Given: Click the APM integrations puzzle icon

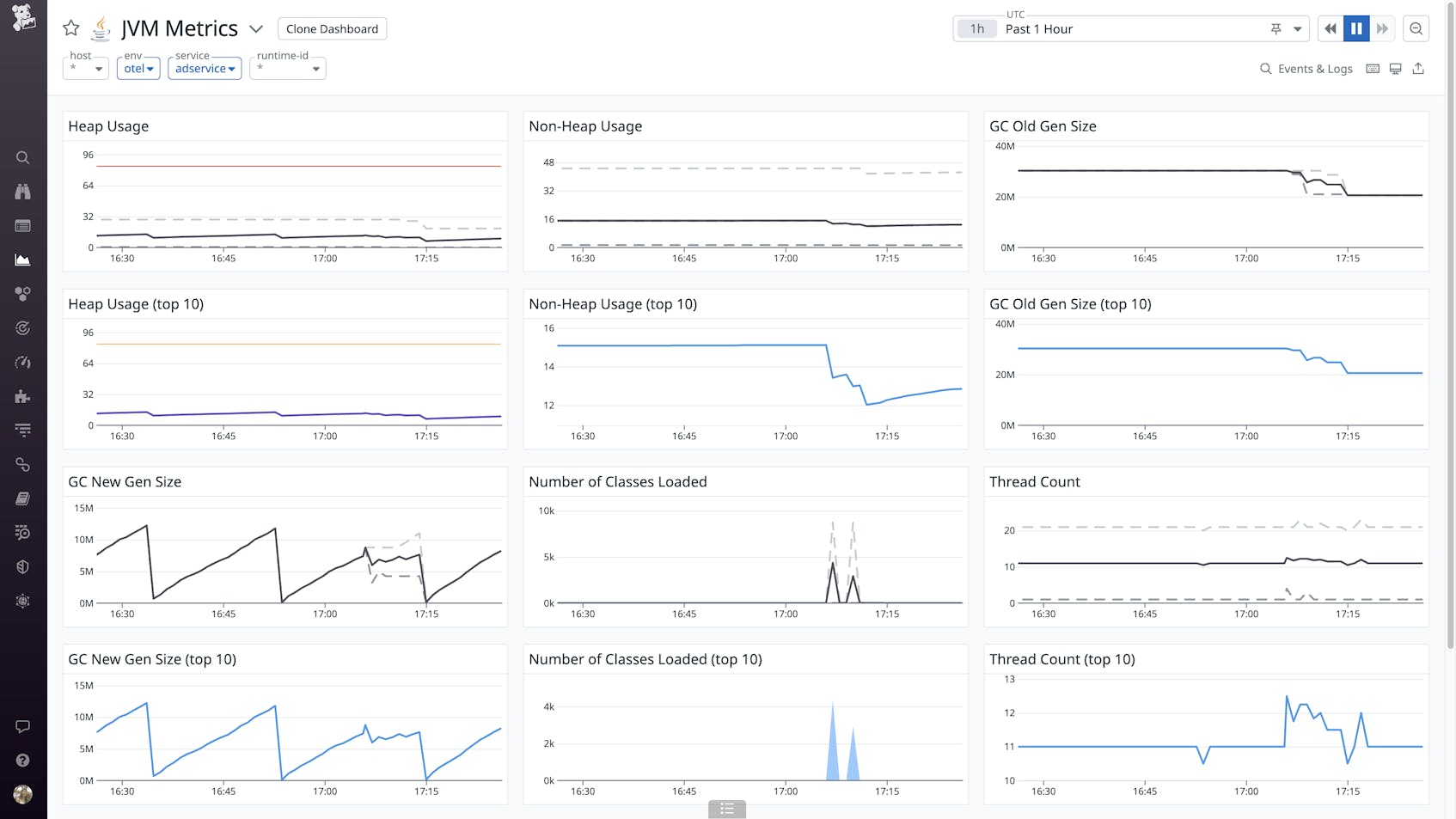Looking at the screenshot, I should click(x=23, y=396).
